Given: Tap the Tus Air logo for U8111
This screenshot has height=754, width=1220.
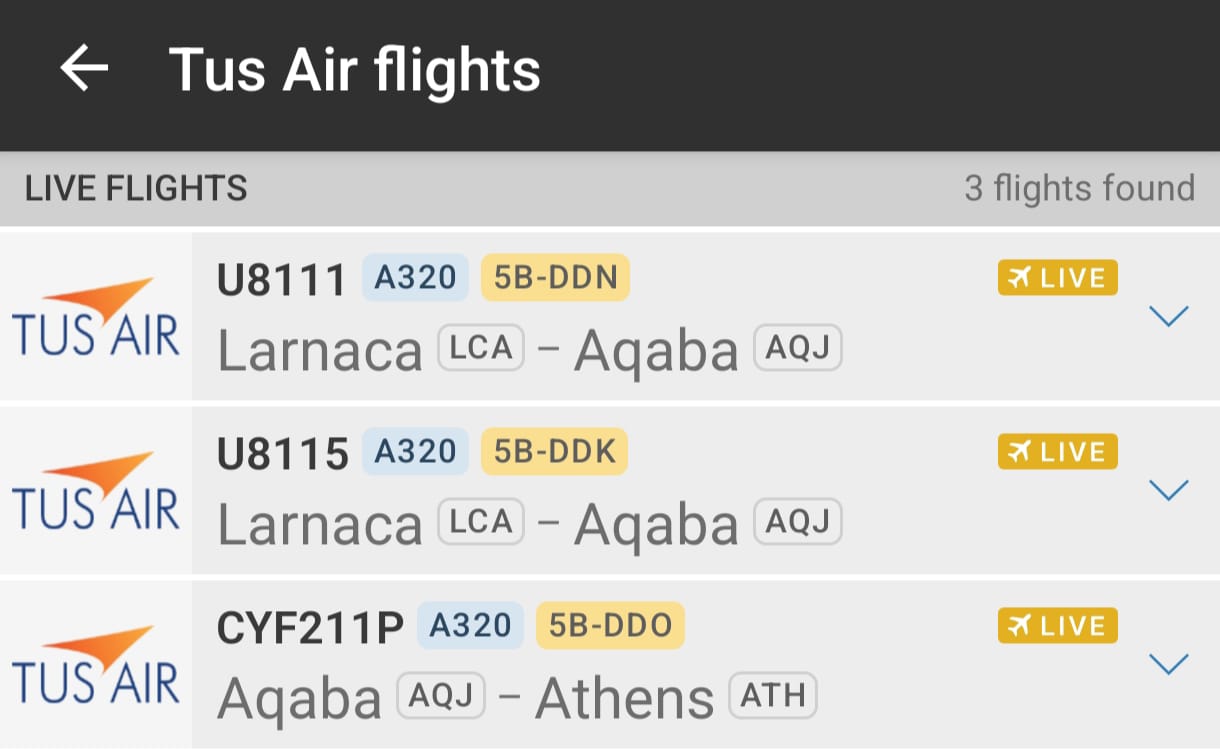Looking at the screenshot, I should point(96,317).
